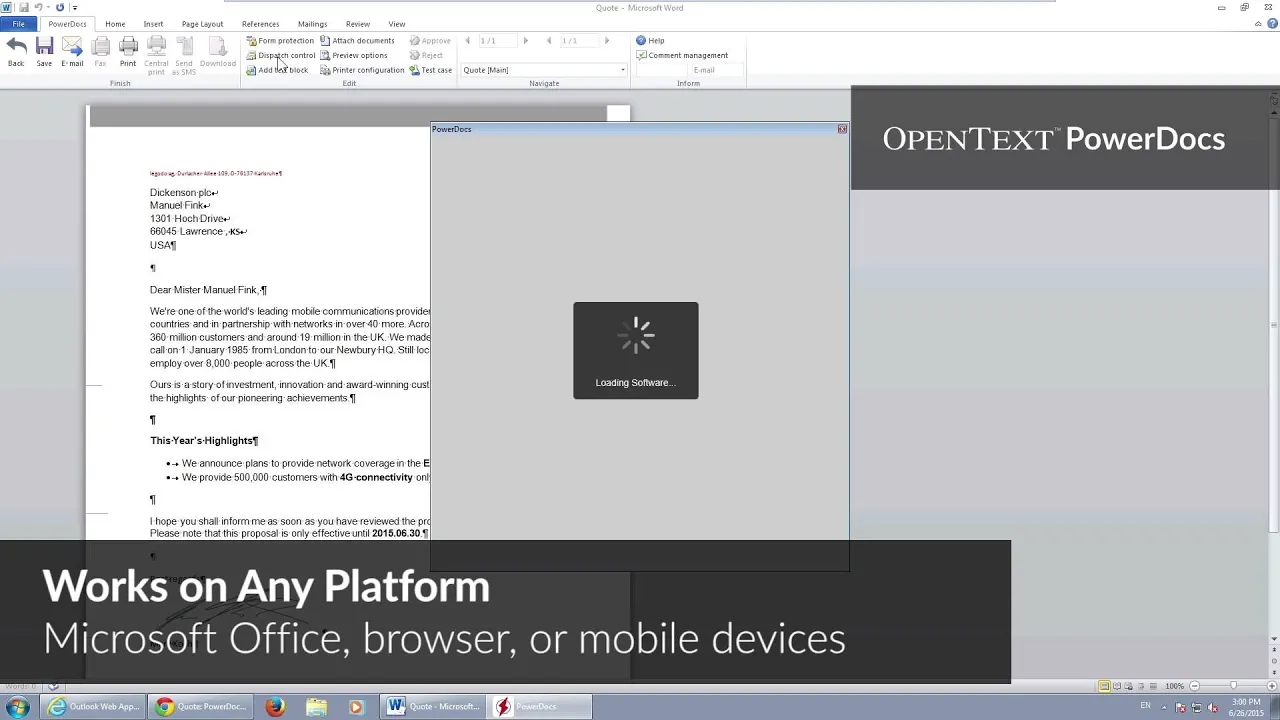Open the File tab

click(x=18, y=24)
